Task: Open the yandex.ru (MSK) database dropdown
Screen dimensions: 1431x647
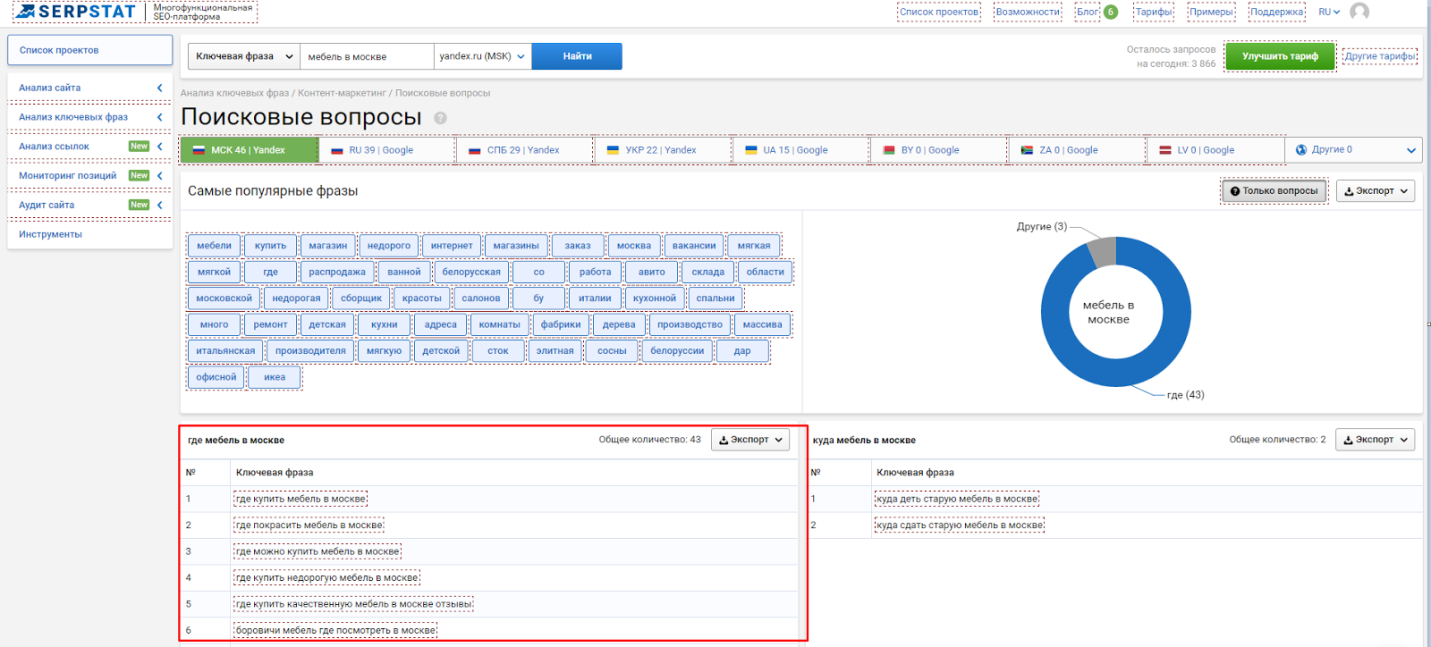Action: click(482, 57)
